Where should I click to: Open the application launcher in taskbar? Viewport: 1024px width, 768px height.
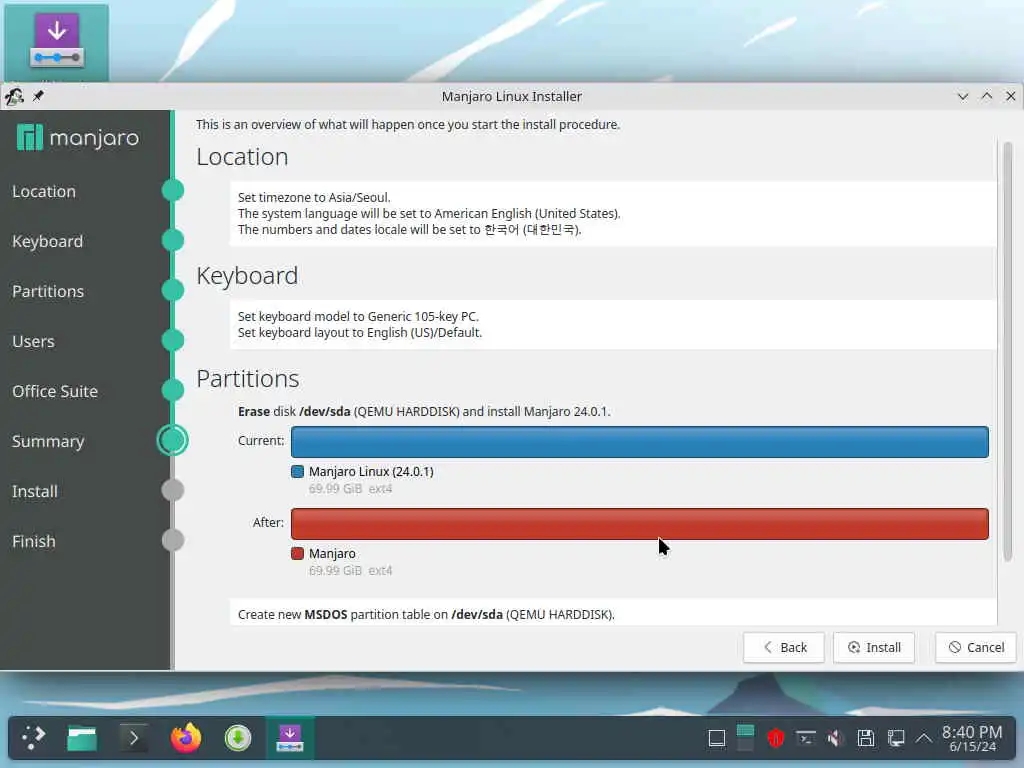pos(33,738)
